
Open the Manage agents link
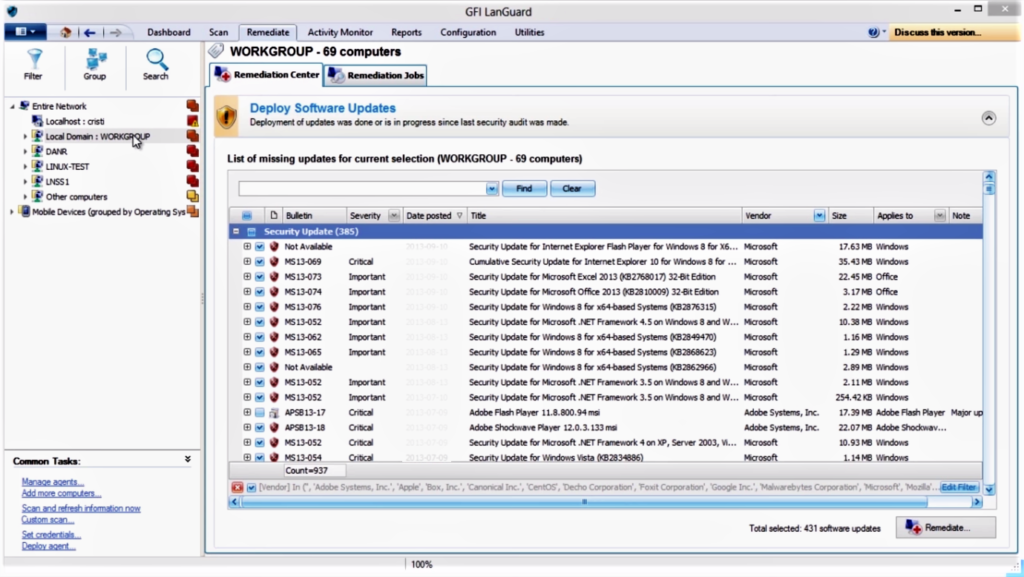[x=52, y=482]
